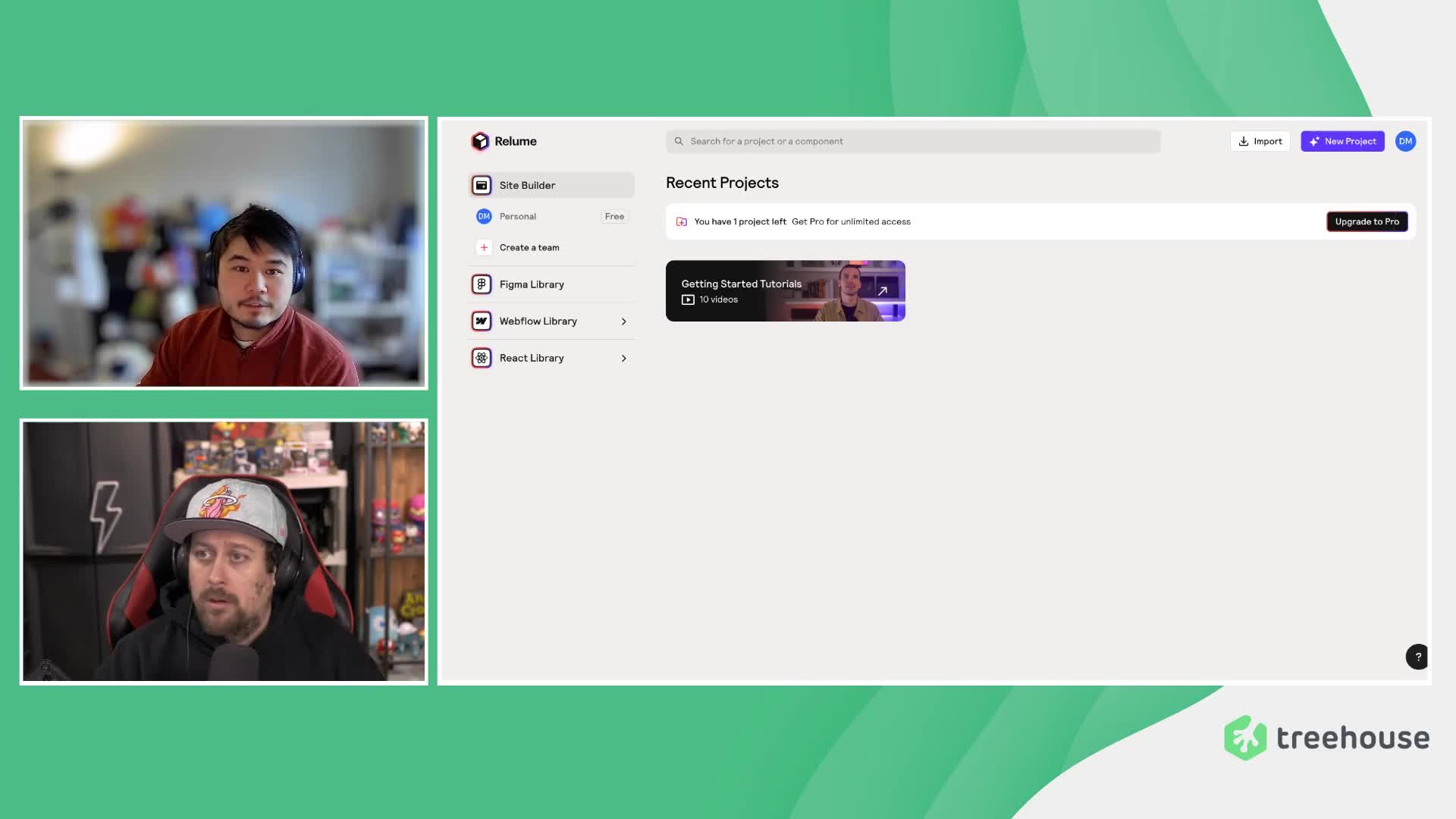The height and width of the screenshot is (819, 1456).
Task: Click the Relume logo icon
Action: 480,141
